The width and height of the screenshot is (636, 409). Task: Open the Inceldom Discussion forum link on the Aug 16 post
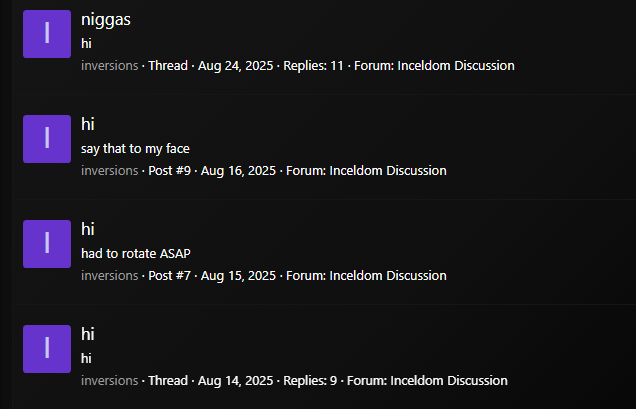click(388, 171)
